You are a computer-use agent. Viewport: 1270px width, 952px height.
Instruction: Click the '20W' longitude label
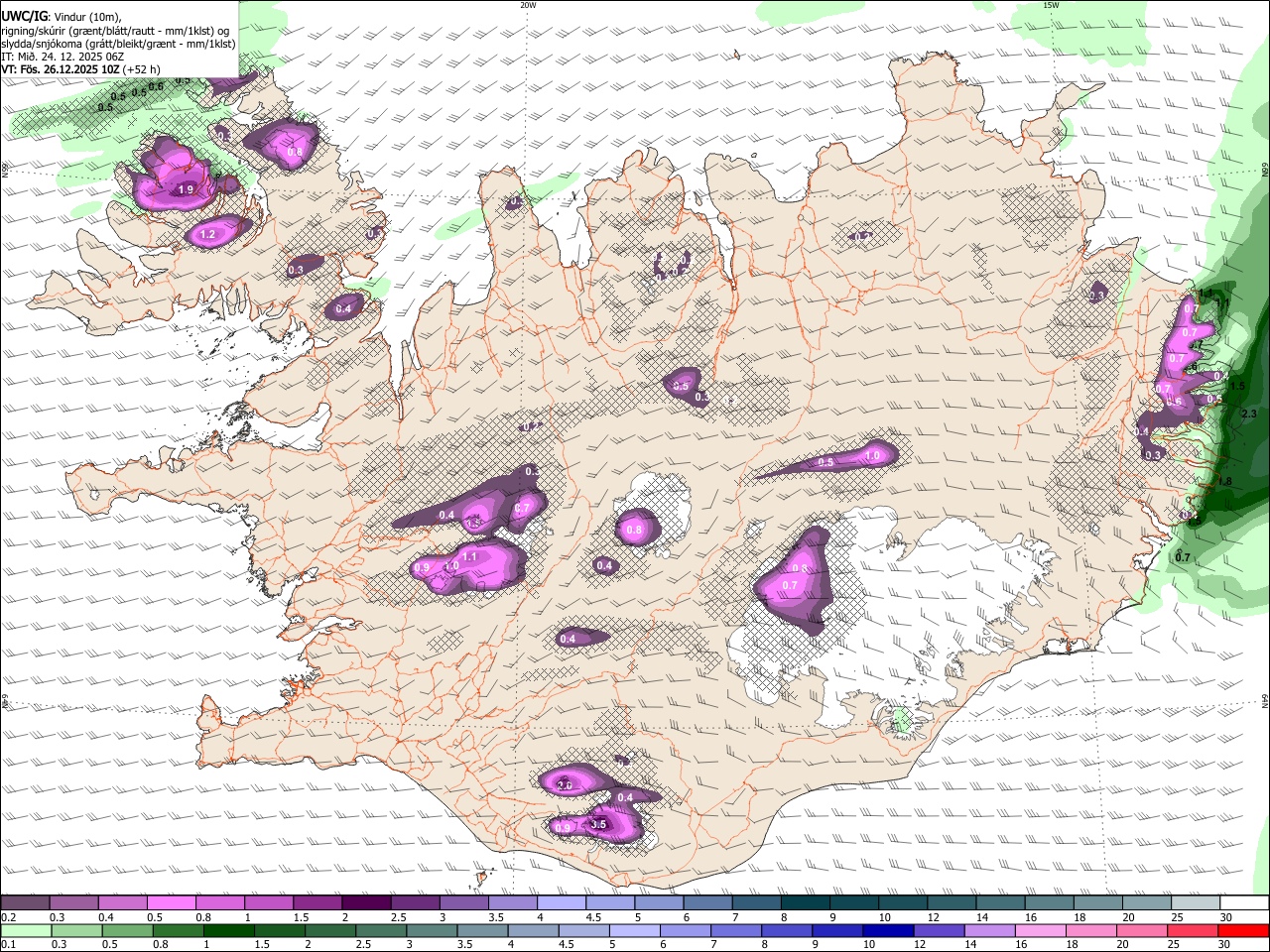[528, 5]
